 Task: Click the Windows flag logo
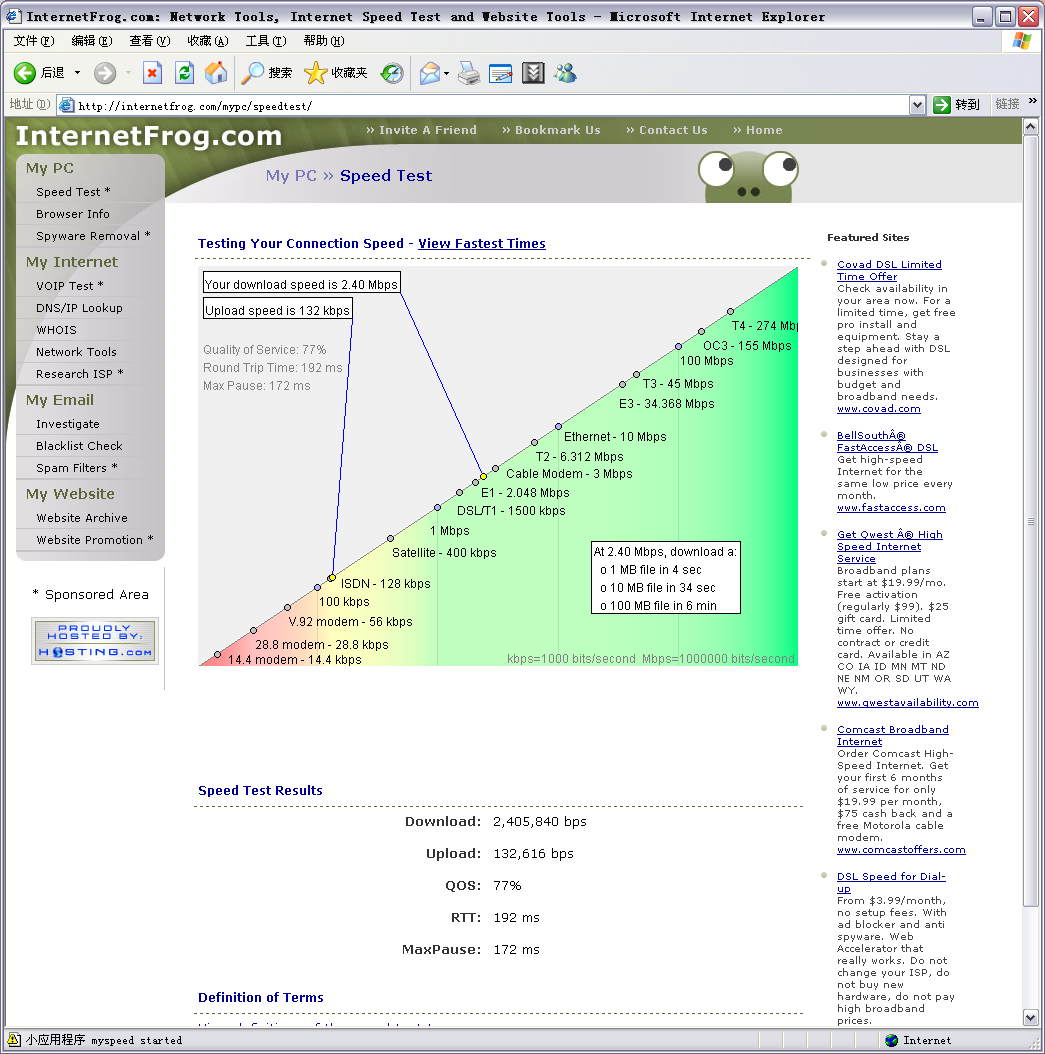tap(1021, 41)
